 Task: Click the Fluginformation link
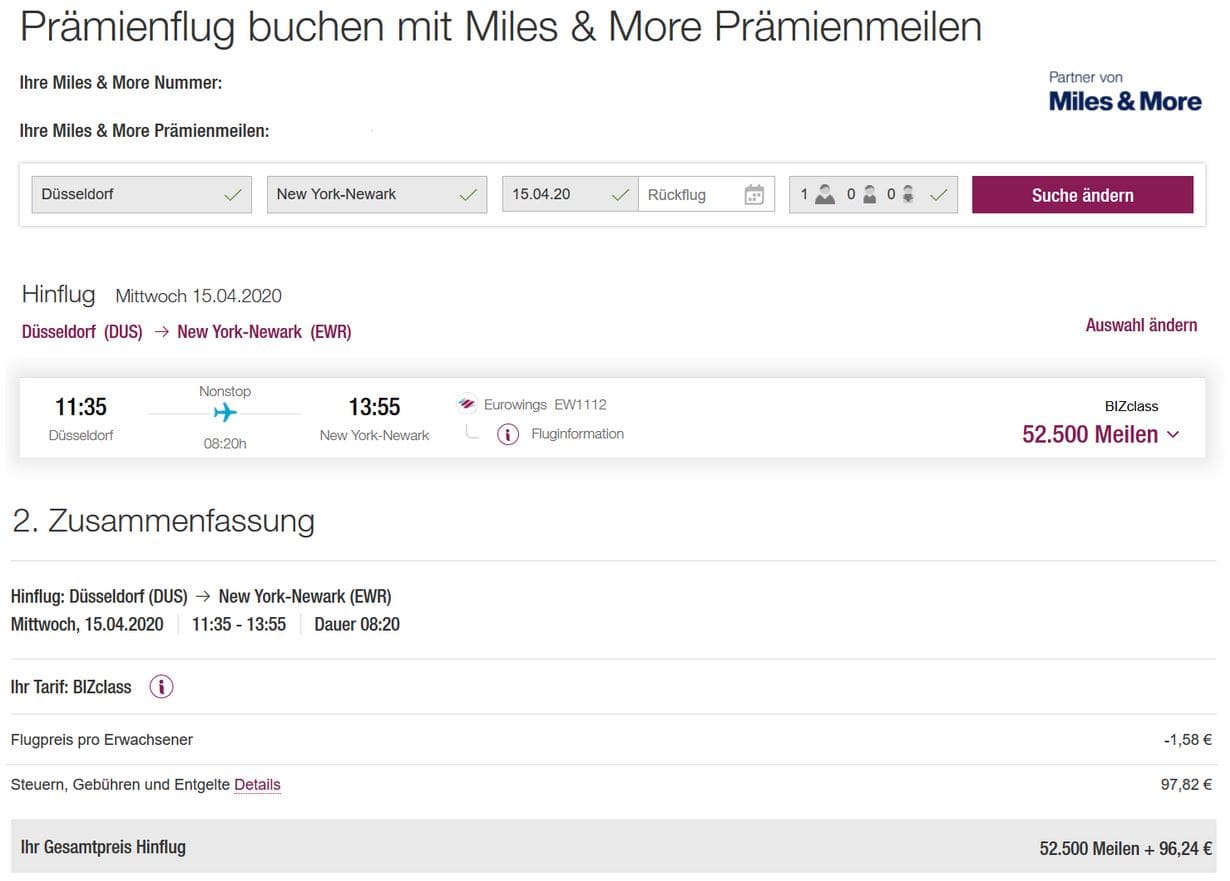tap(577, 434)
